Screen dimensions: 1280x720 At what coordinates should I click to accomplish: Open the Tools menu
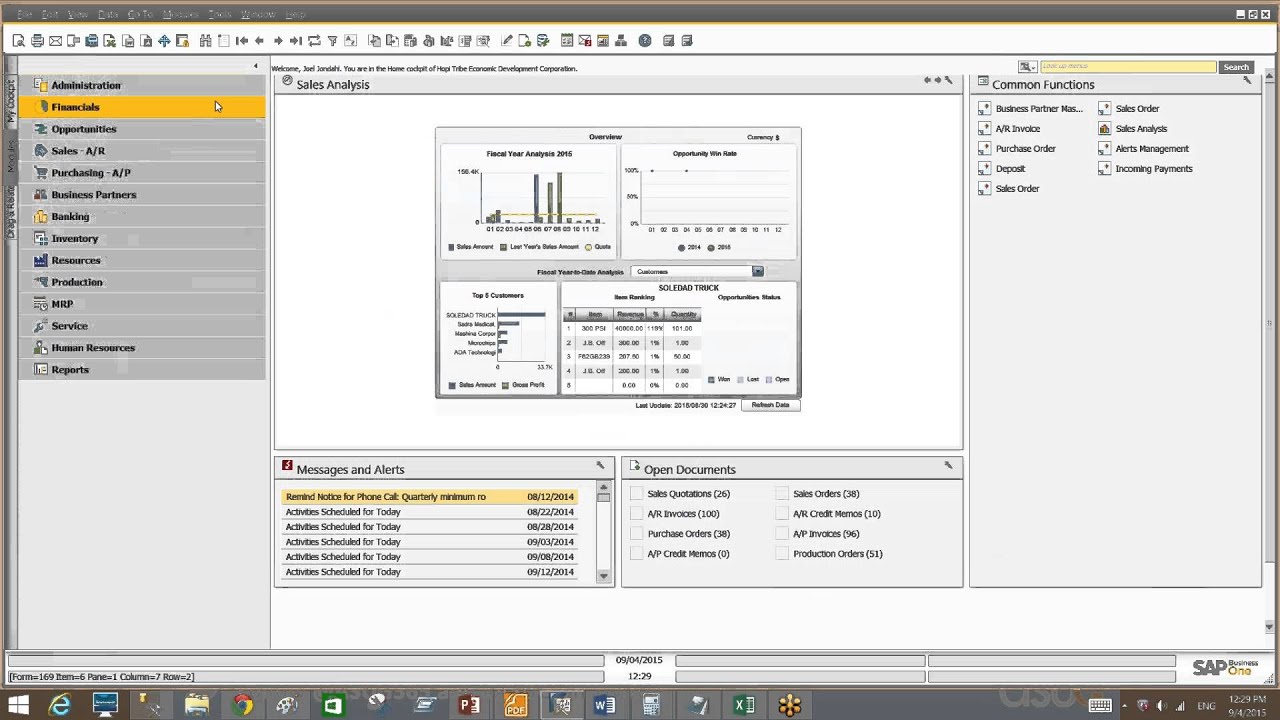coord(220,14)
